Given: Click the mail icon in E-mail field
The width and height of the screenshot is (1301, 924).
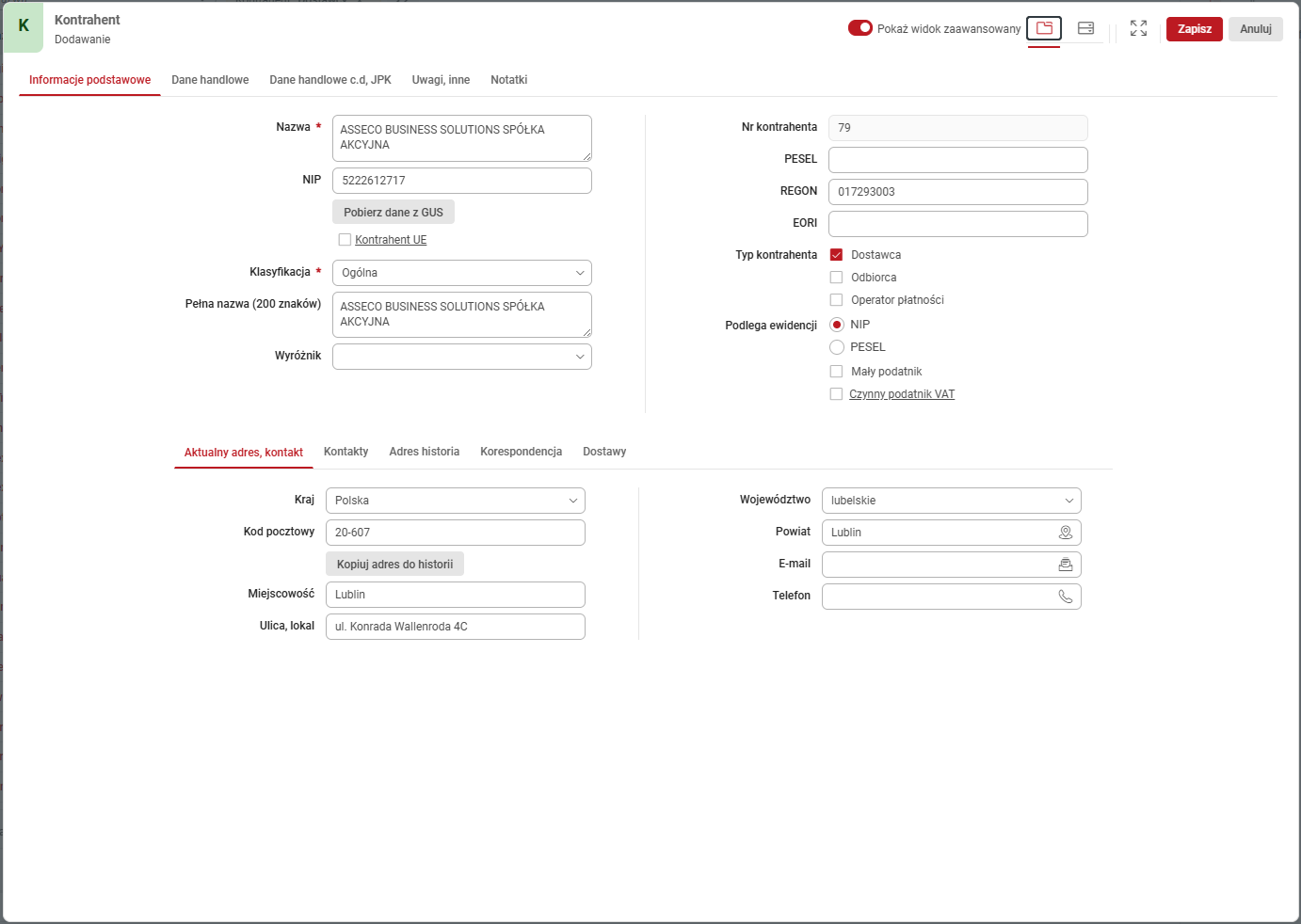Looking at the screenshot, I should 1065,565.
